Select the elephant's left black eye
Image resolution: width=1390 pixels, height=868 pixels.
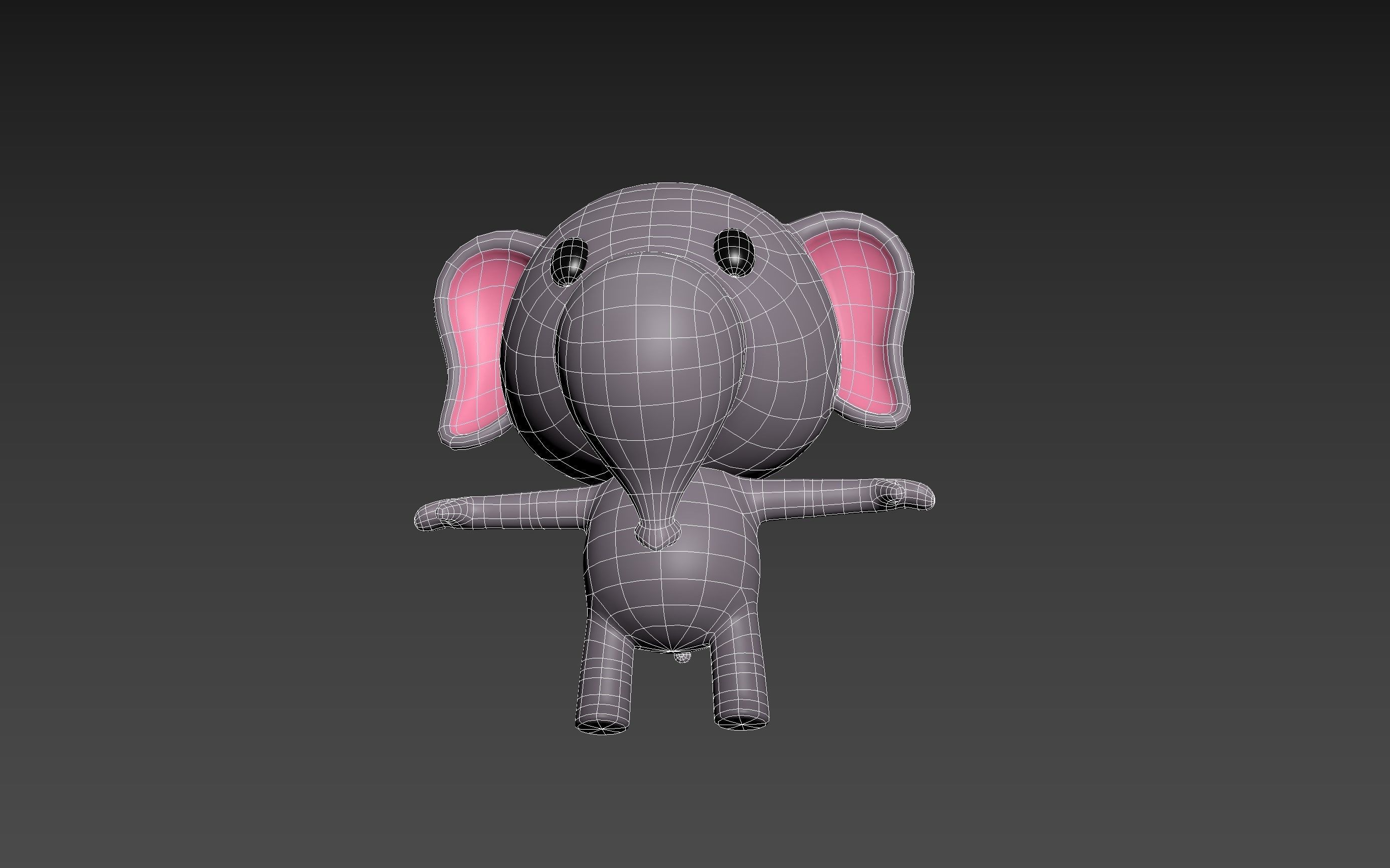click(x=569, y=262)
